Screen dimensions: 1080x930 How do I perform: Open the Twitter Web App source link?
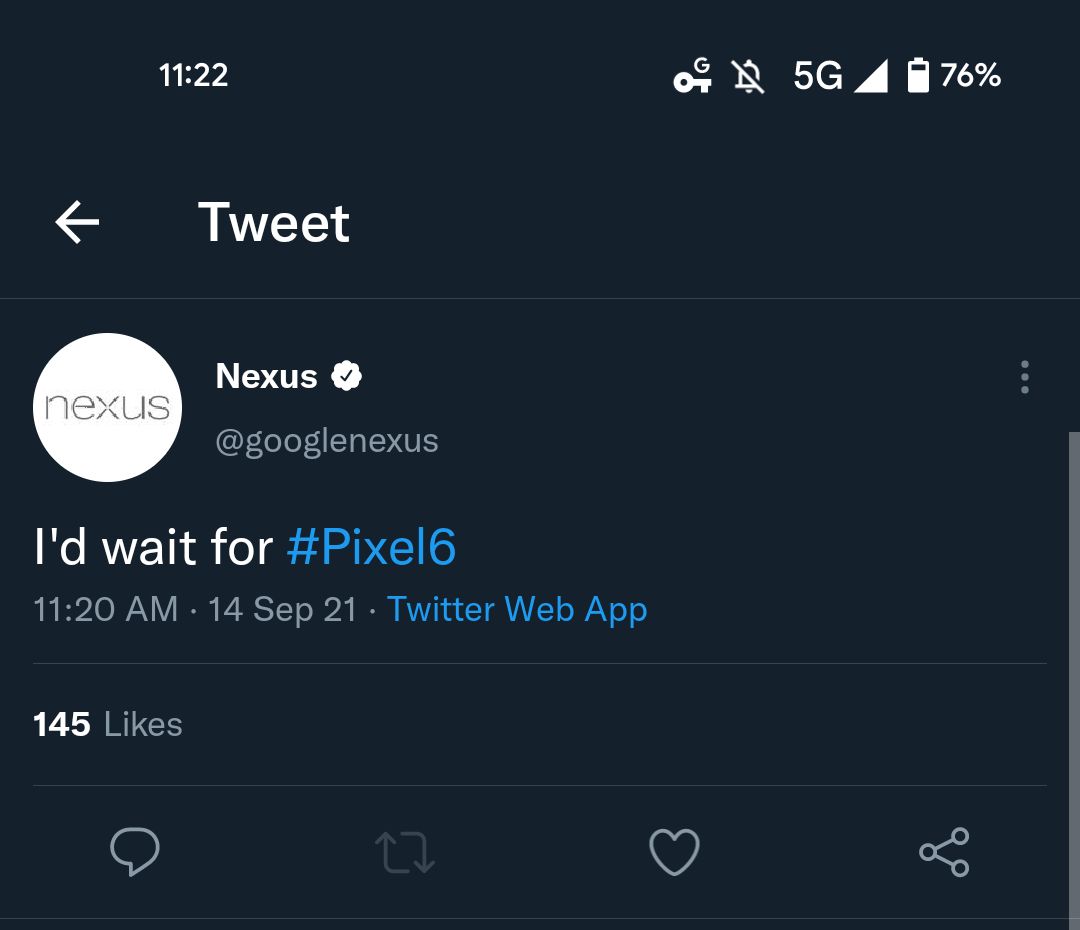517,609
